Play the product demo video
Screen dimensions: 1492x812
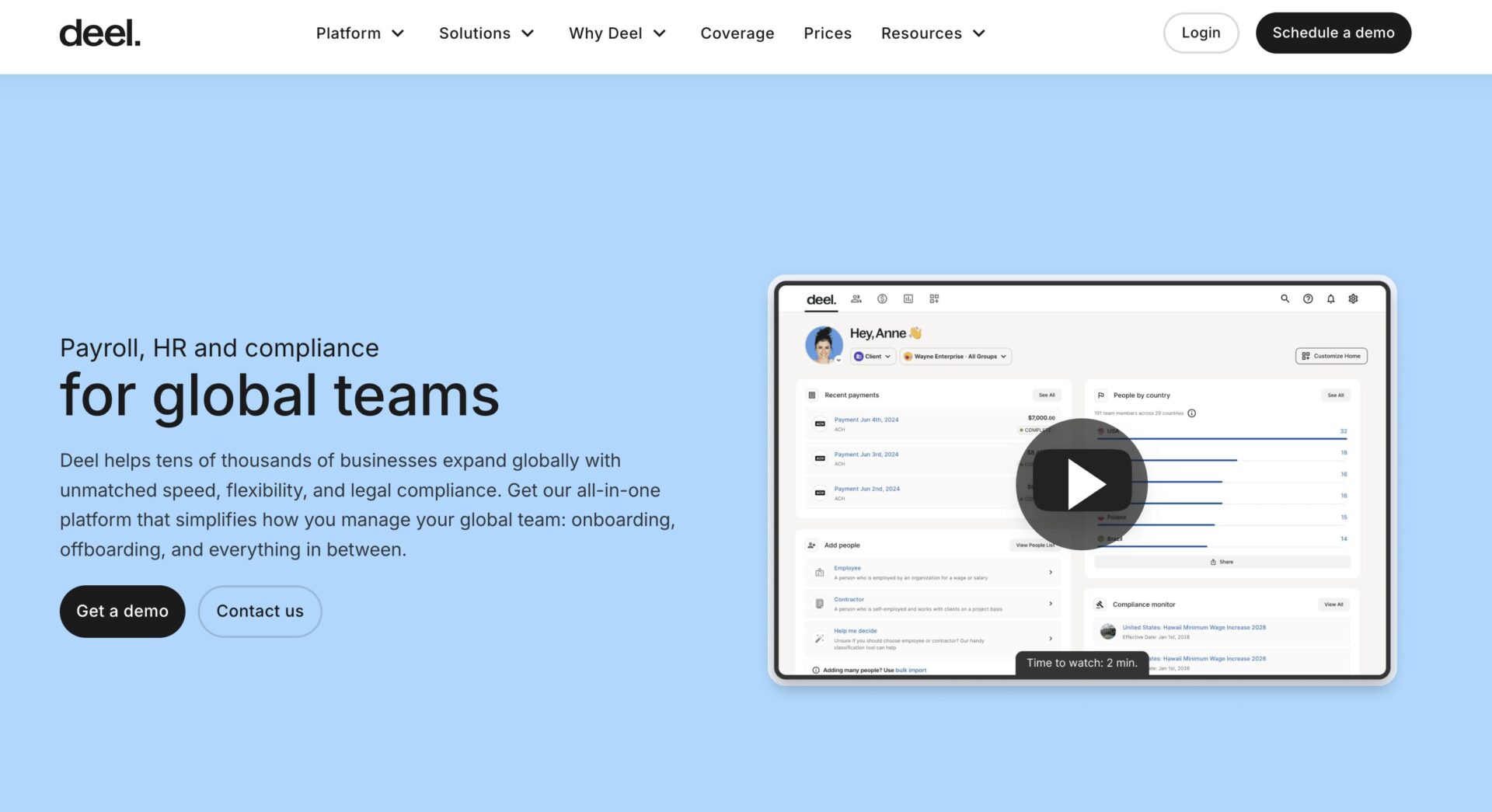click(1081, 484)
